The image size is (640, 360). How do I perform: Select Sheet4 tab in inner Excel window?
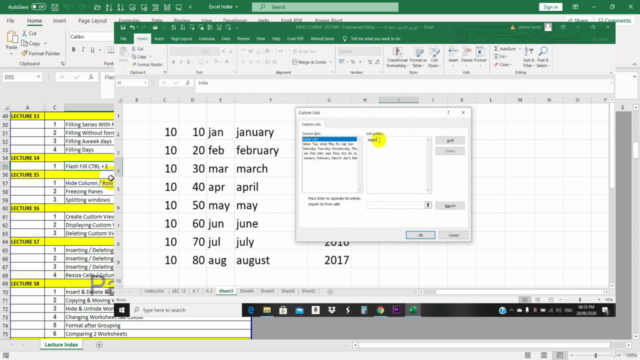coord(247,291)
